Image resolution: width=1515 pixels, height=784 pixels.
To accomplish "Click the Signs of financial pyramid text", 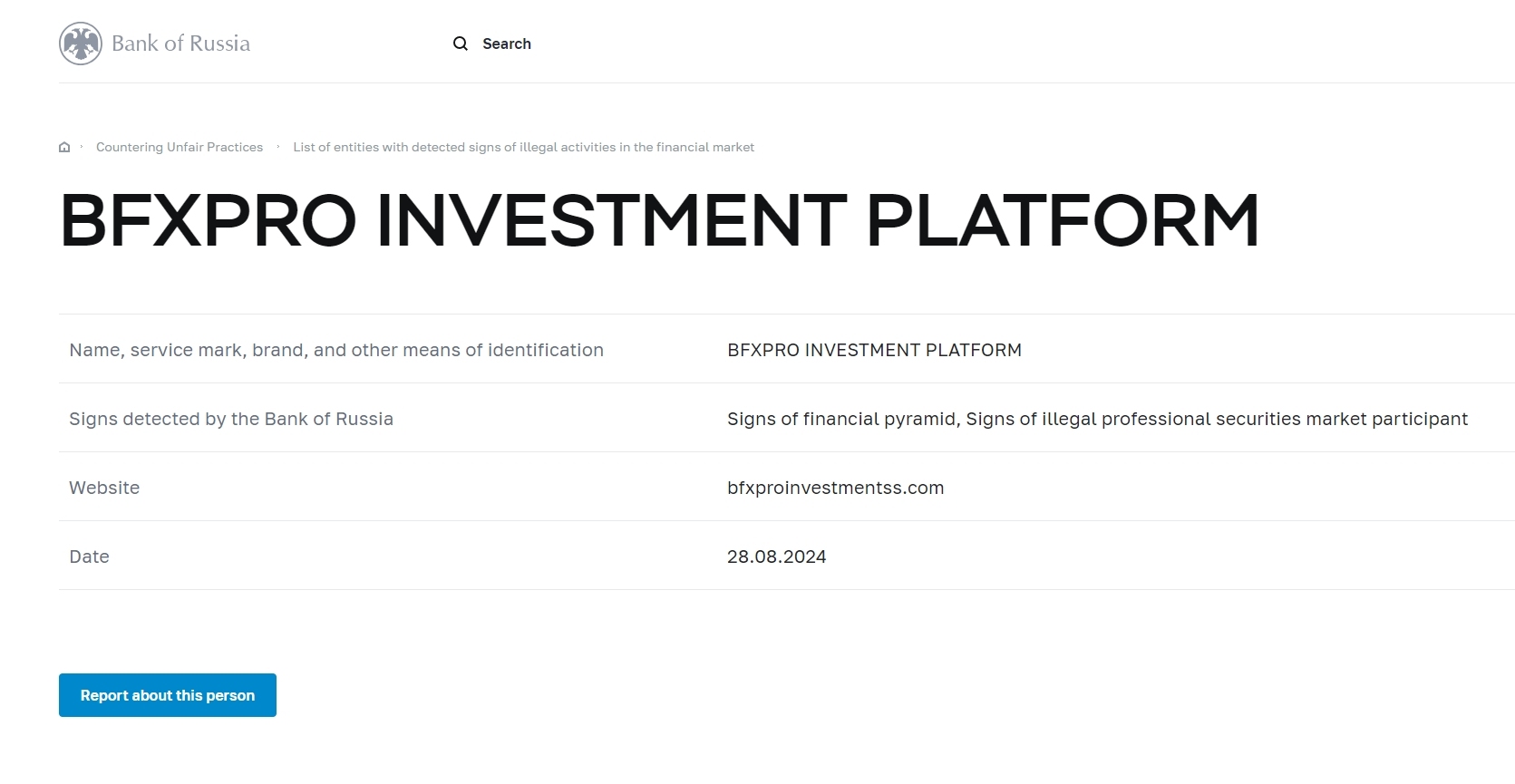I will coord(842,419).
